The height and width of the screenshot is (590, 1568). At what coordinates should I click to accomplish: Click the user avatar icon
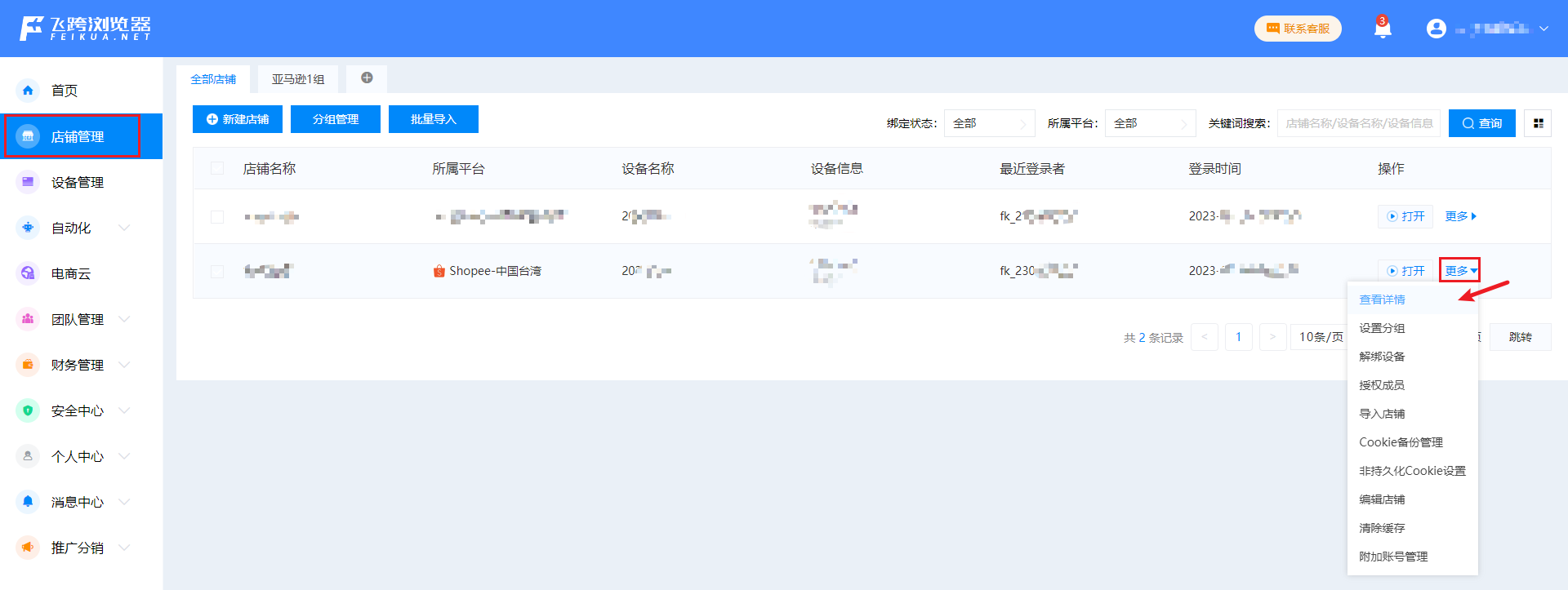1436,29
